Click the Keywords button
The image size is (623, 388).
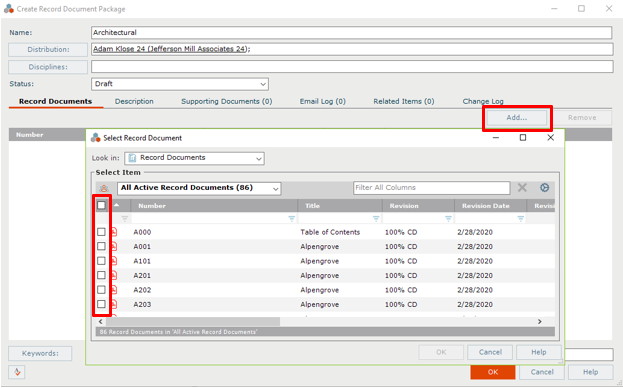point(40,353)
